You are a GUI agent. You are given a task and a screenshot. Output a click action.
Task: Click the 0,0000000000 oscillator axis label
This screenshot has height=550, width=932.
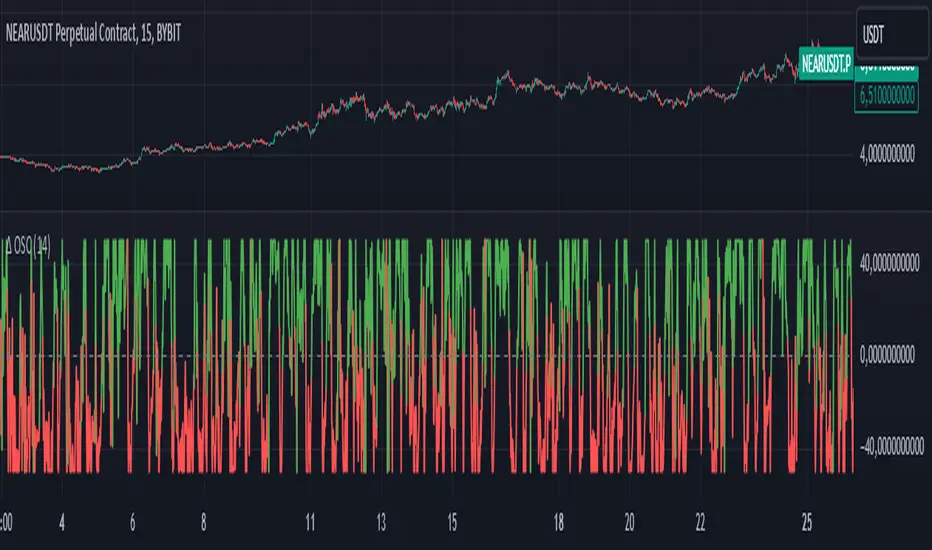click(890, 356)
